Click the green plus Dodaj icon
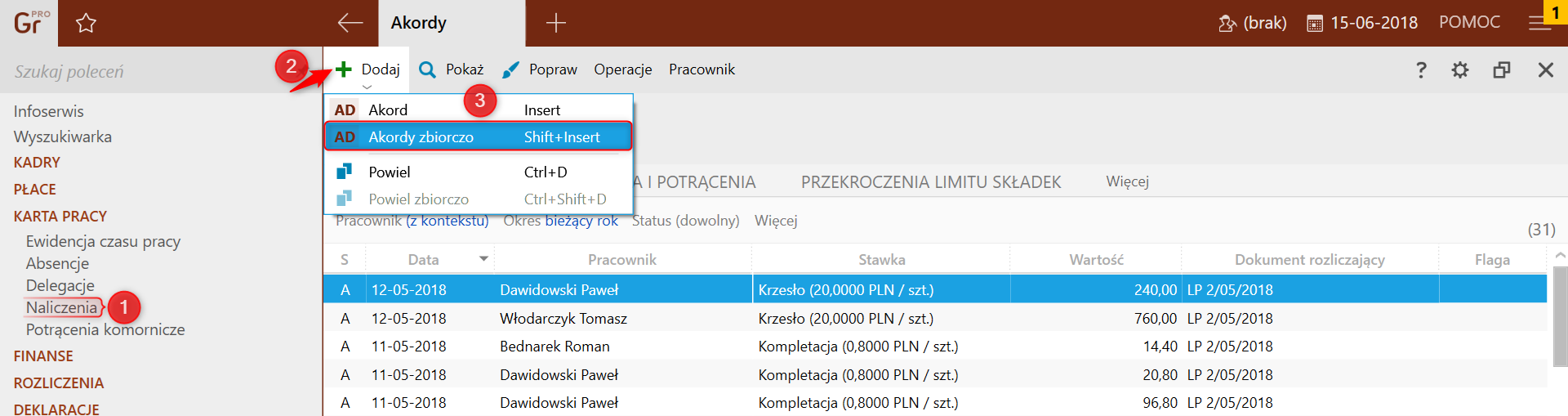This screenshot has height=416, width=1568. 344,69
